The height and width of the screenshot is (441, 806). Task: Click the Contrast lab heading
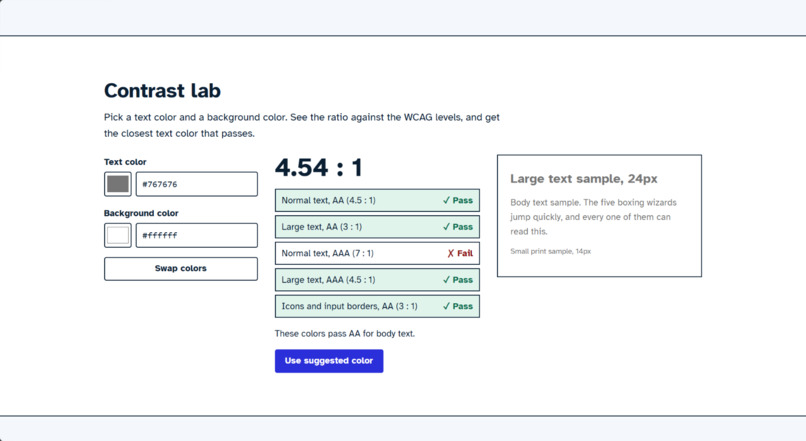pos(162,90)
